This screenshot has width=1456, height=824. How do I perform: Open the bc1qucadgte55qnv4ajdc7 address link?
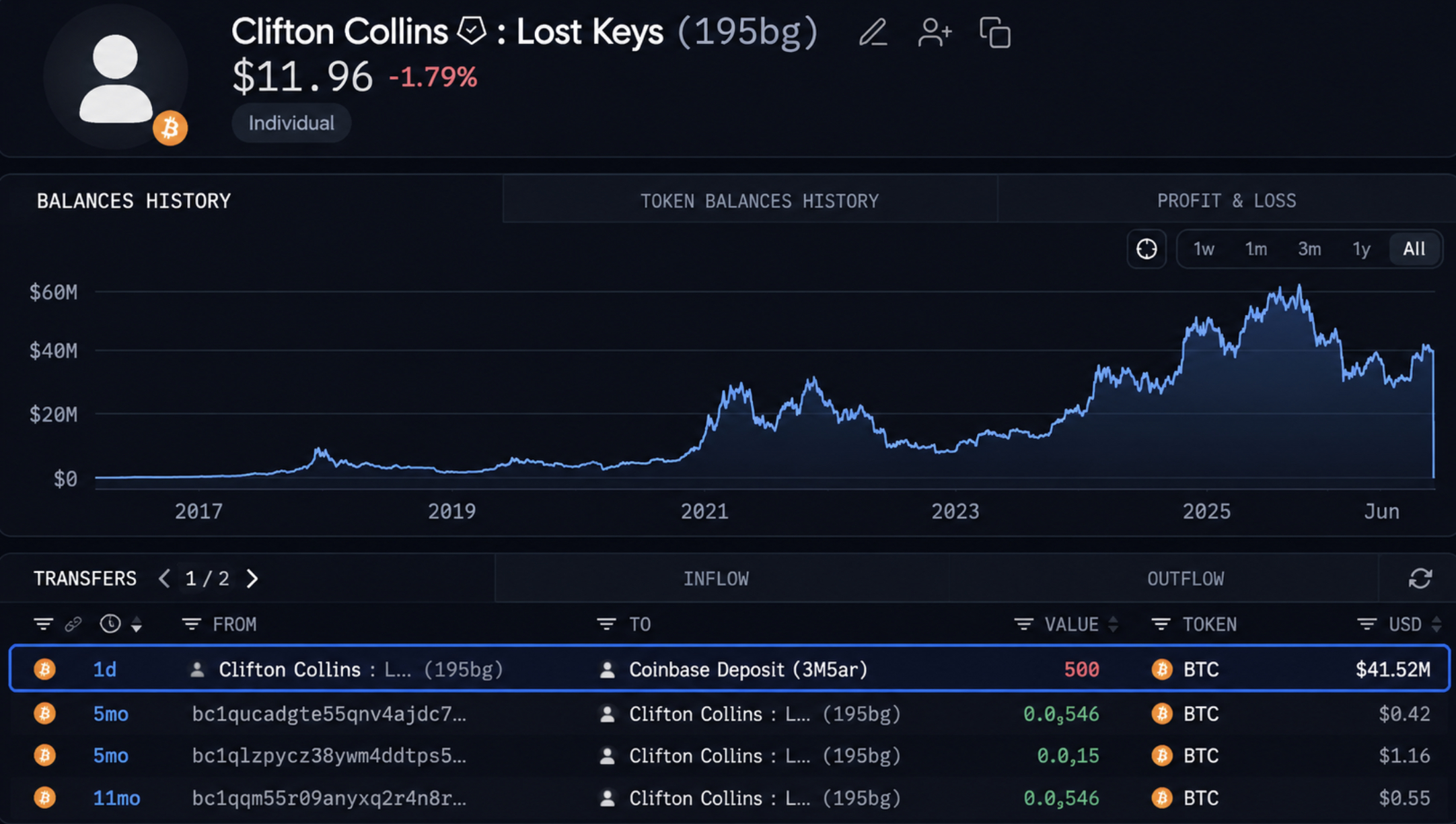[329, 714]
